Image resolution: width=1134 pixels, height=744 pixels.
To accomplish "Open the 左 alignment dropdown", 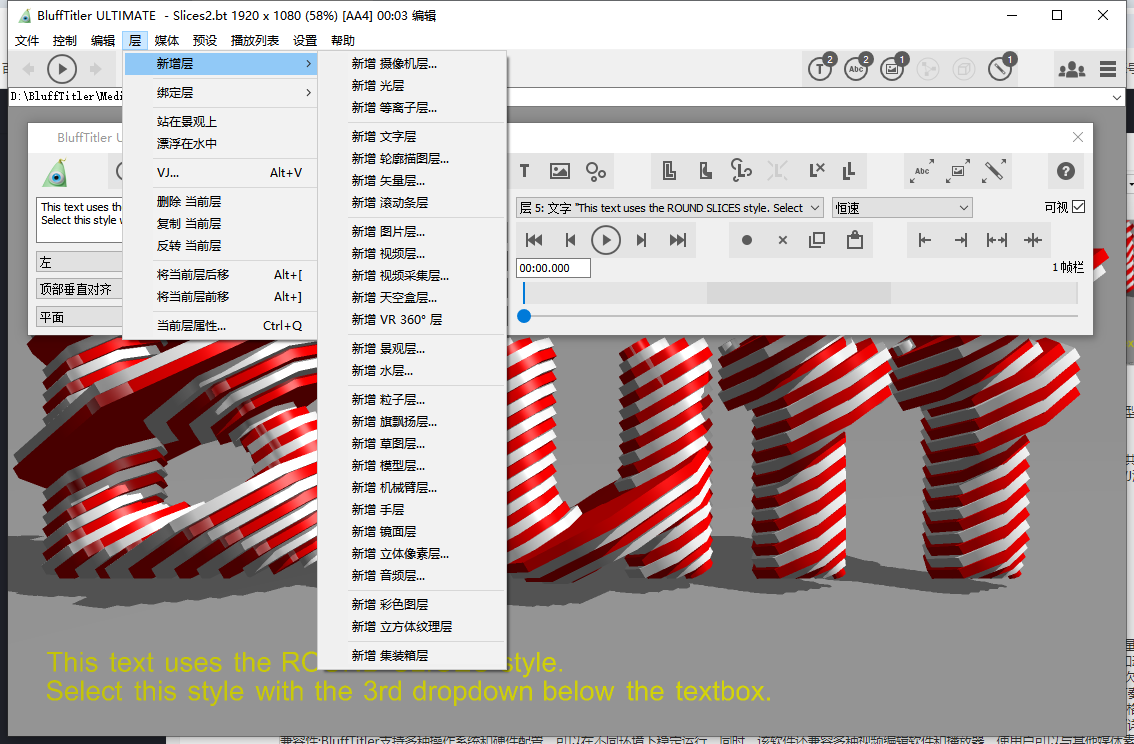I will click(80, 262).
